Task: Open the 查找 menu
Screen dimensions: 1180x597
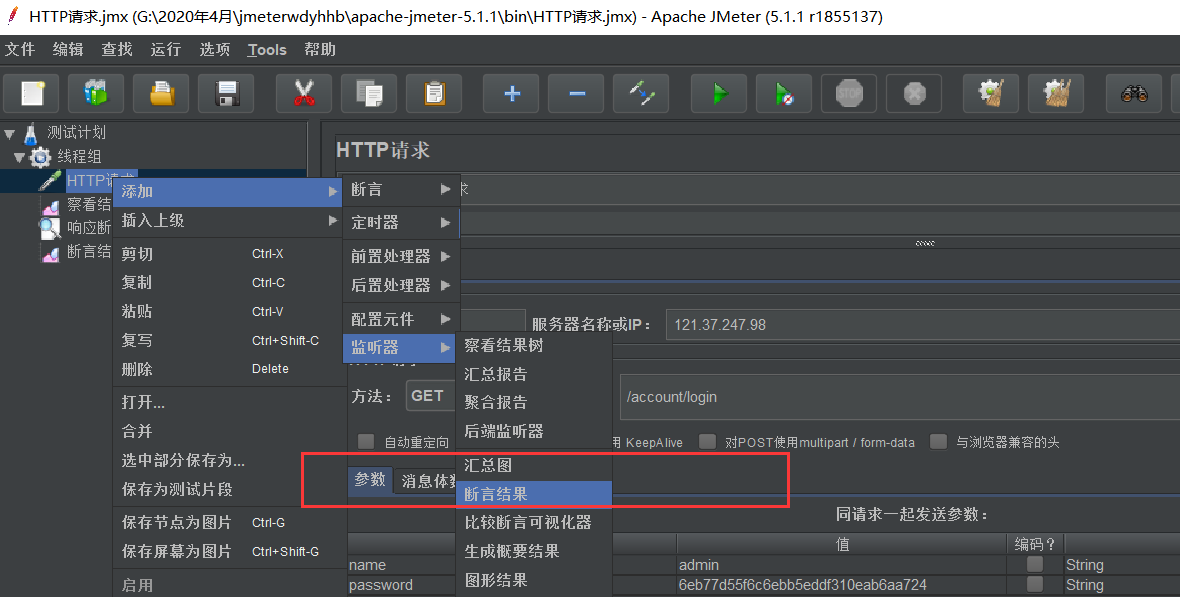Action: point(117,50)
